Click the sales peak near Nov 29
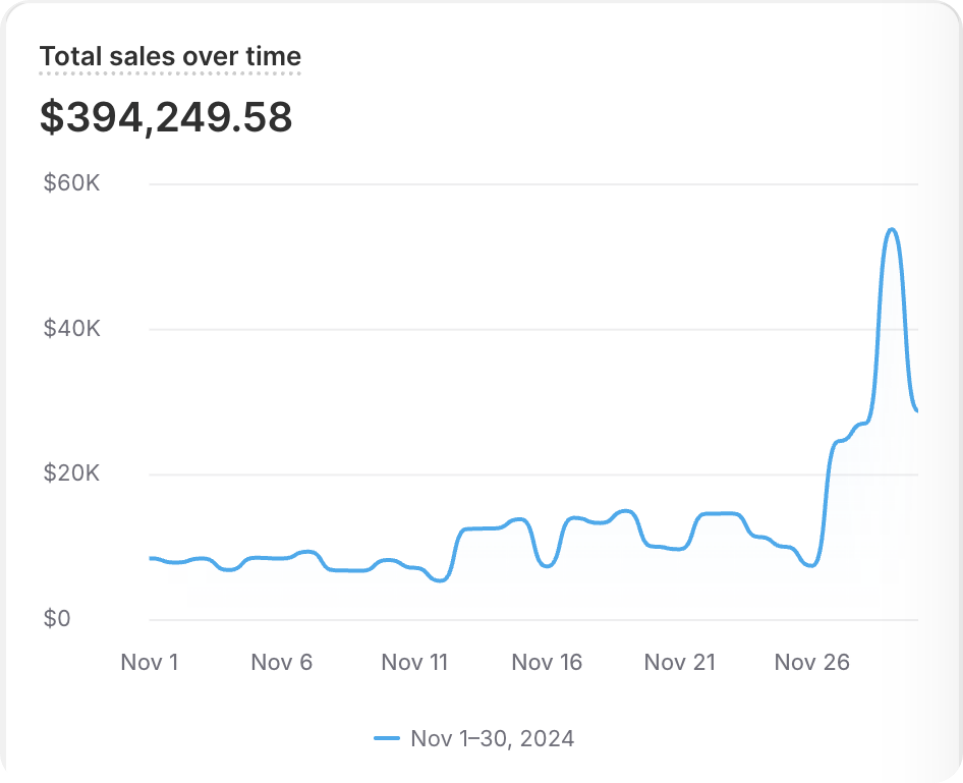963x783 pixels. point(891,230)
